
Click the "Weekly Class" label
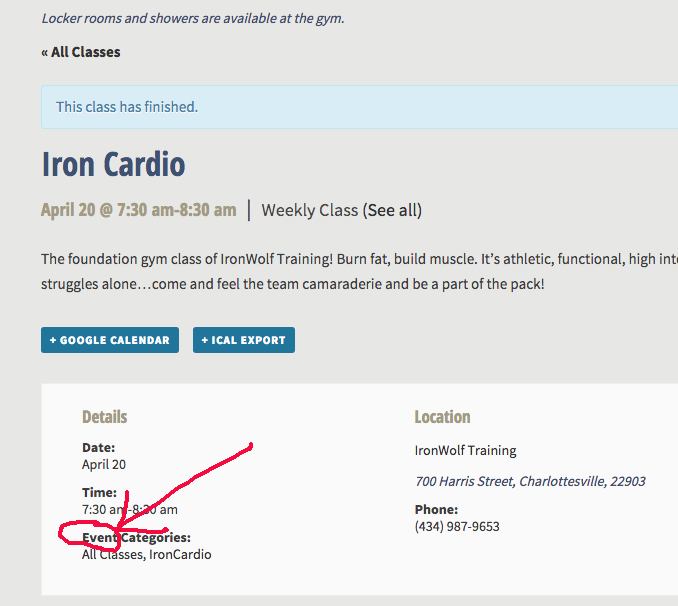(x=309, y=210)
